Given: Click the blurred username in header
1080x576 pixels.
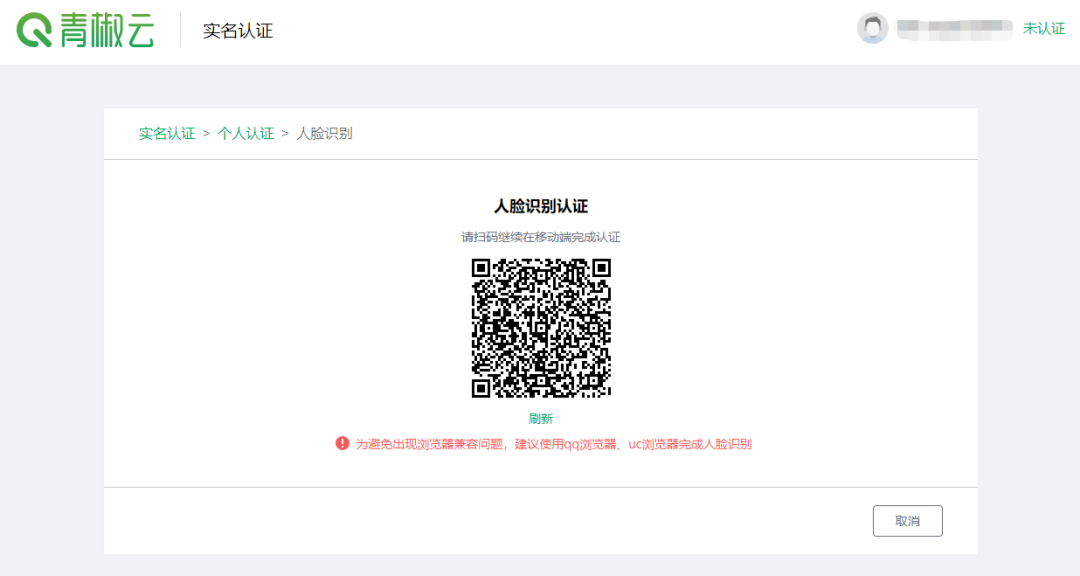Looking at the screenshot, I should (955, 29).
